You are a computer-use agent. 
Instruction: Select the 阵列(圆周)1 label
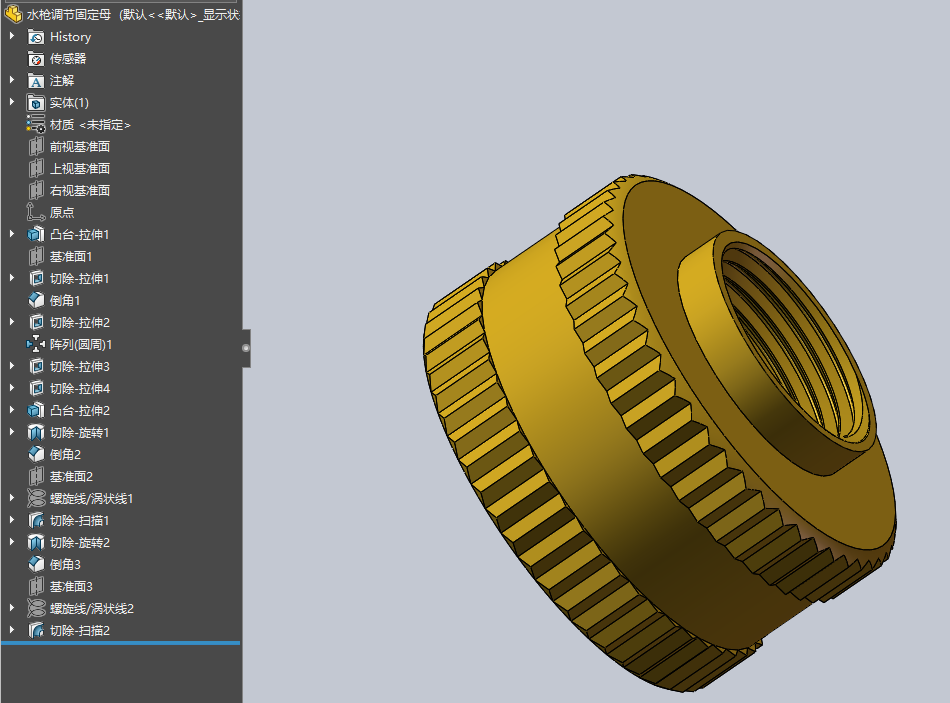(81, 345)
